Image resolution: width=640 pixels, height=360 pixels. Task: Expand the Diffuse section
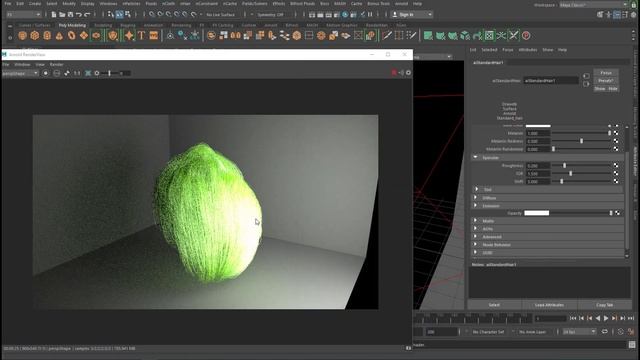(x=476, y=198)
